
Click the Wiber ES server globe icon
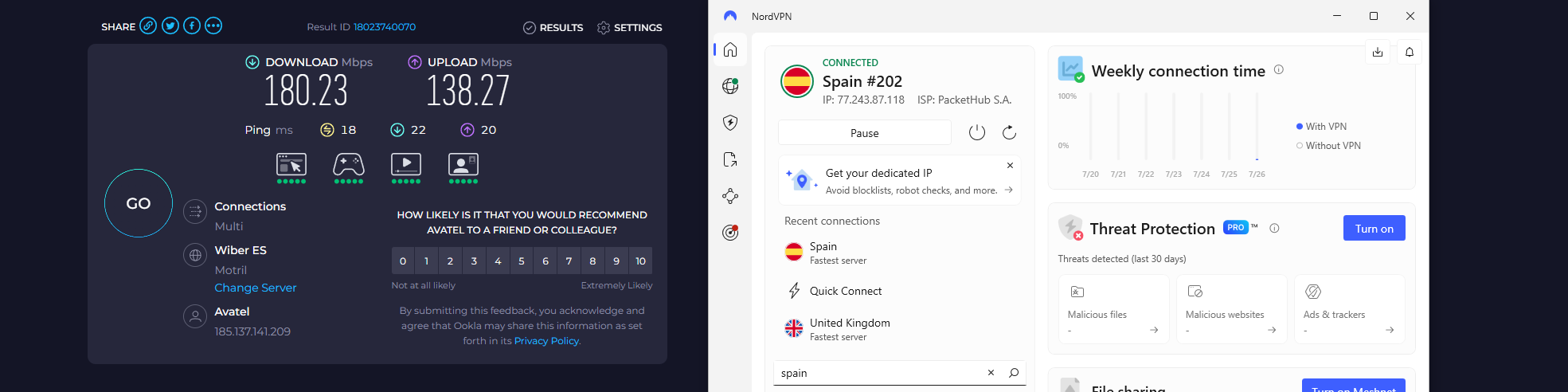(195, 256)
